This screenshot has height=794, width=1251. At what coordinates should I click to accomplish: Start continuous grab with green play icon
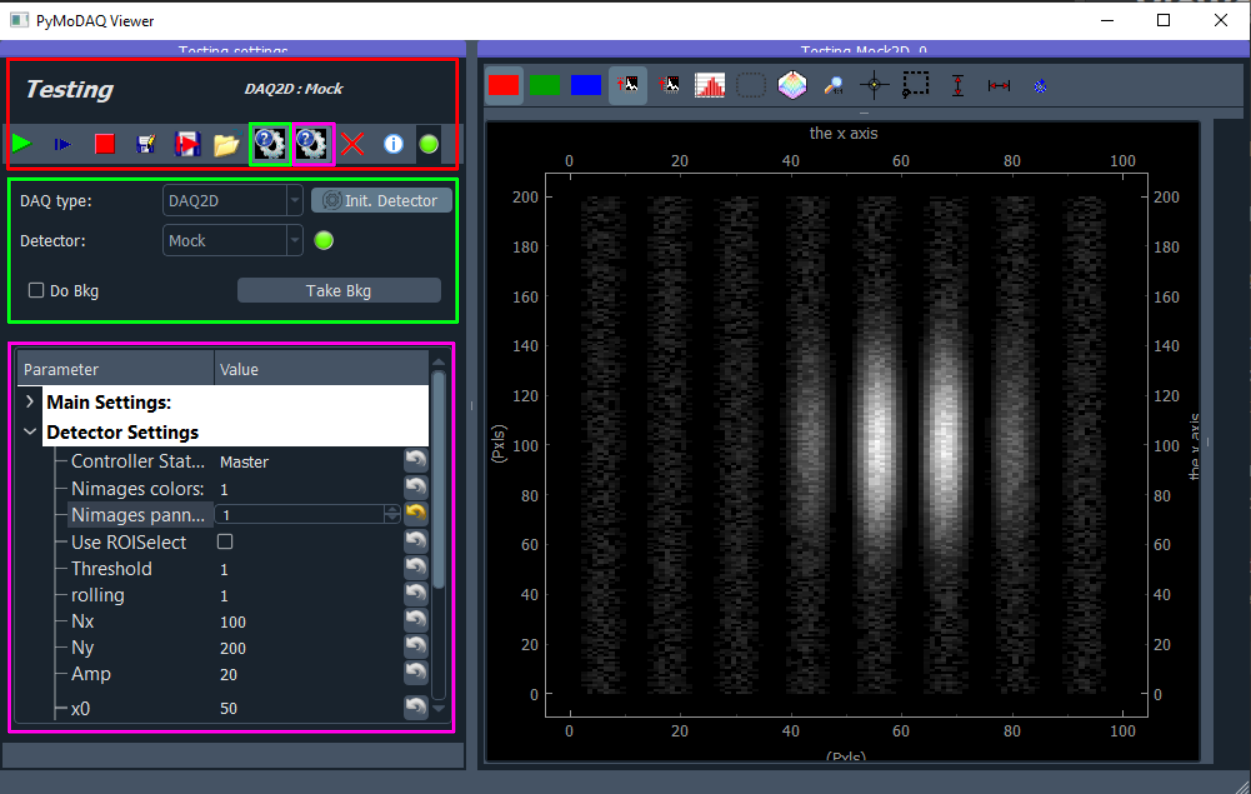pos(21,144)
